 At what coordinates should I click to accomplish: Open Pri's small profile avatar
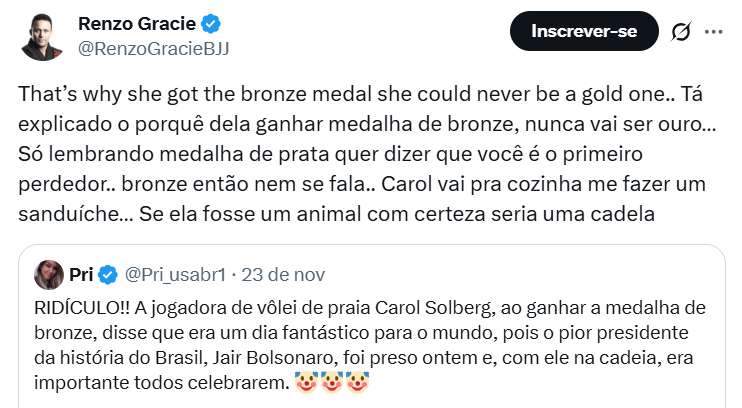[x=50, y=273]
